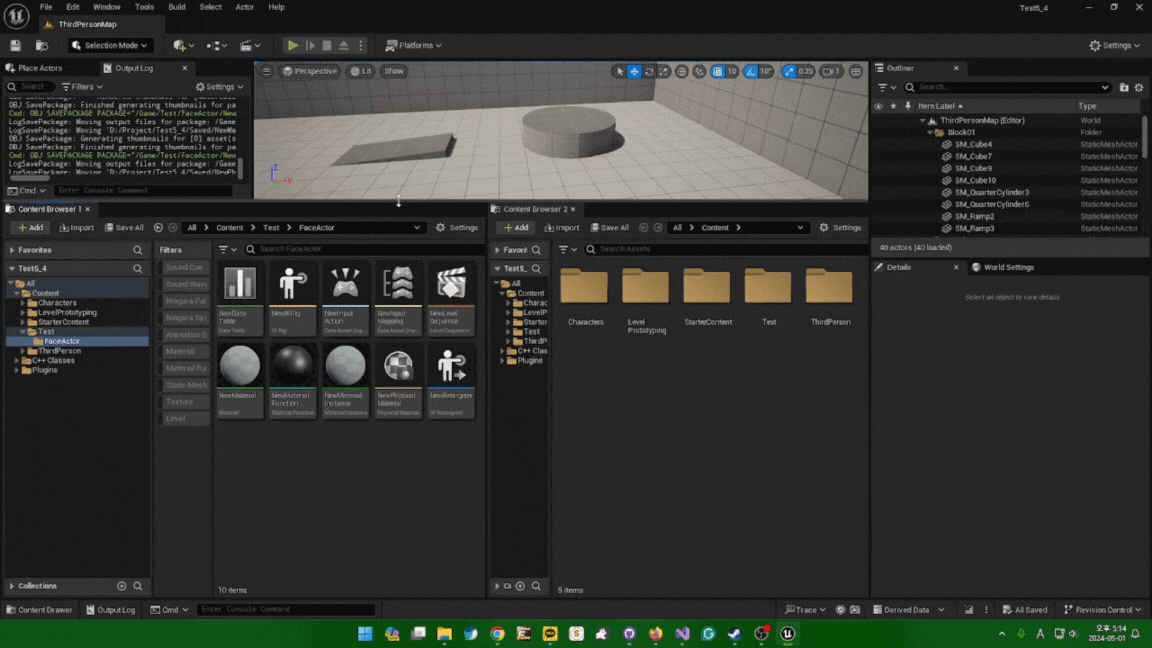Toggle grid snapping in viewport toolbar

tap(718, 72)
